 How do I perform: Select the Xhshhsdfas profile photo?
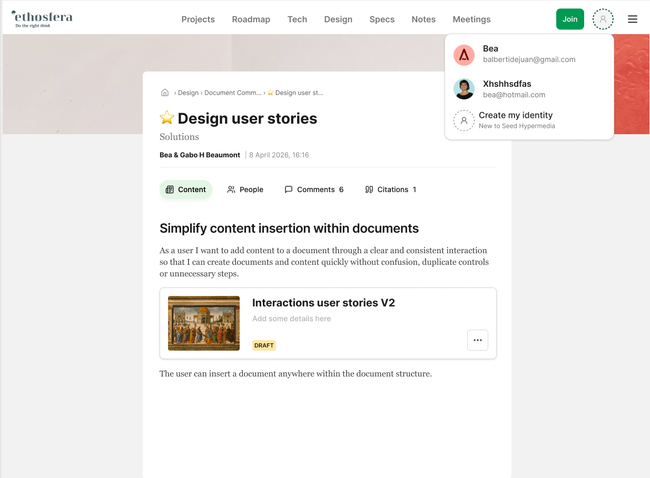(464, 89)
